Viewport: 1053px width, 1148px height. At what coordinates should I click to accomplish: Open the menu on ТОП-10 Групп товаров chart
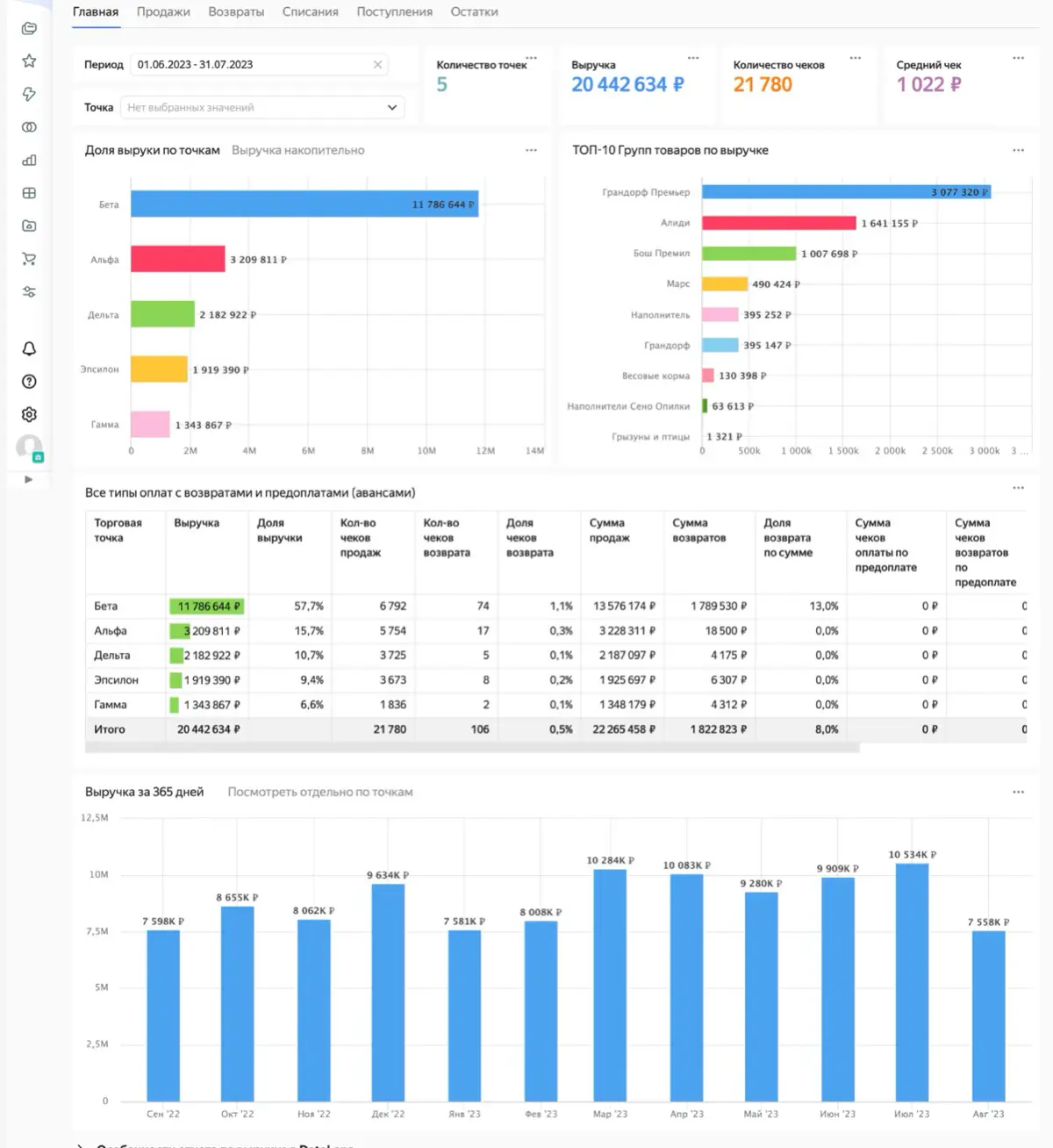[x=1018, y=149]
